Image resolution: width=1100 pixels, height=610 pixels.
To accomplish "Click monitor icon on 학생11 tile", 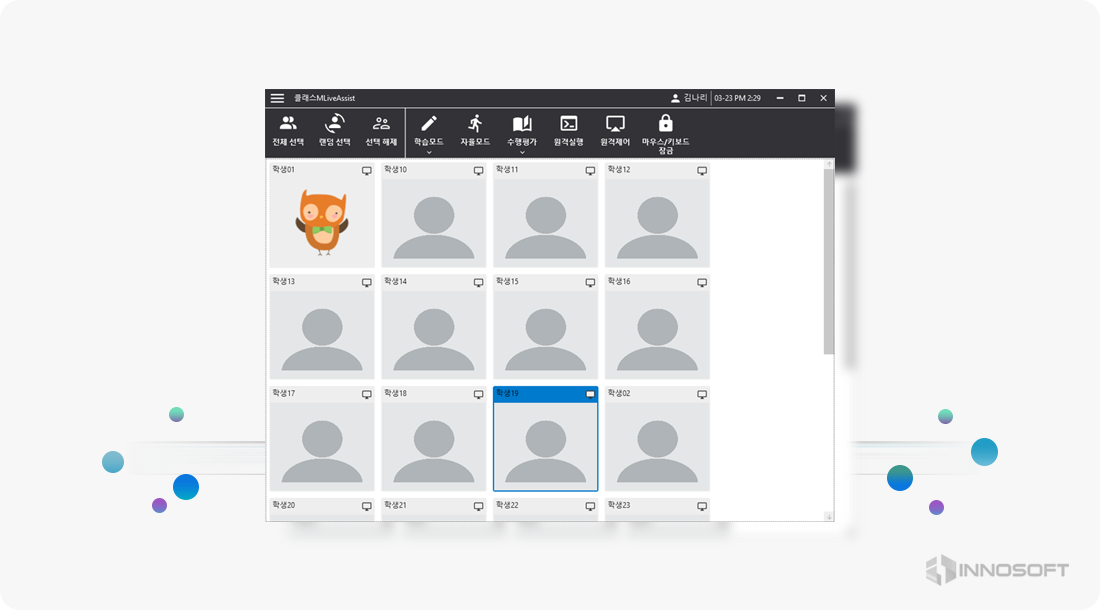I will 590,171.
